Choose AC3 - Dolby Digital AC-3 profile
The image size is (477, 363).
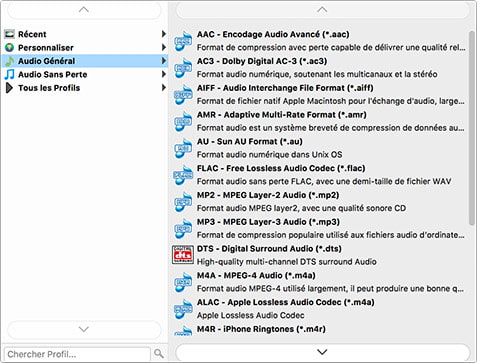pyautogui.click(x=320, y=68)
